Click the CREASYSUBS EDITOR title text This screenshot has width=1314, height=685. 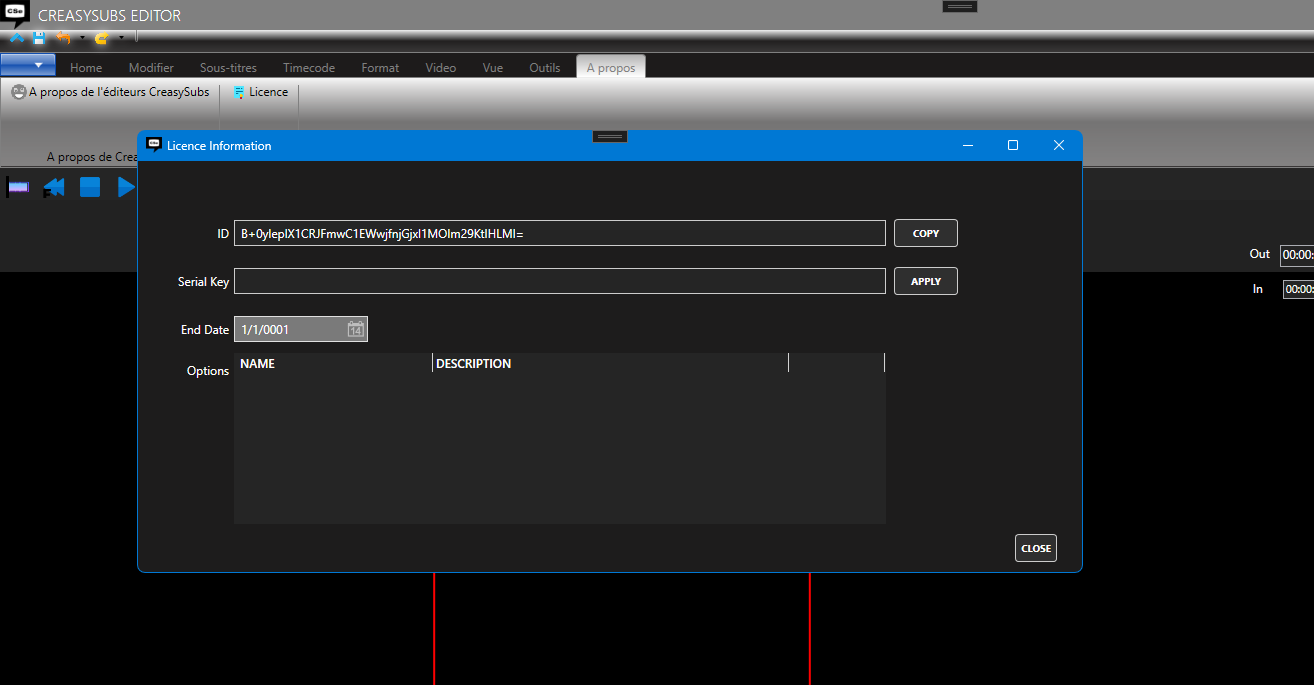[109, 16]
